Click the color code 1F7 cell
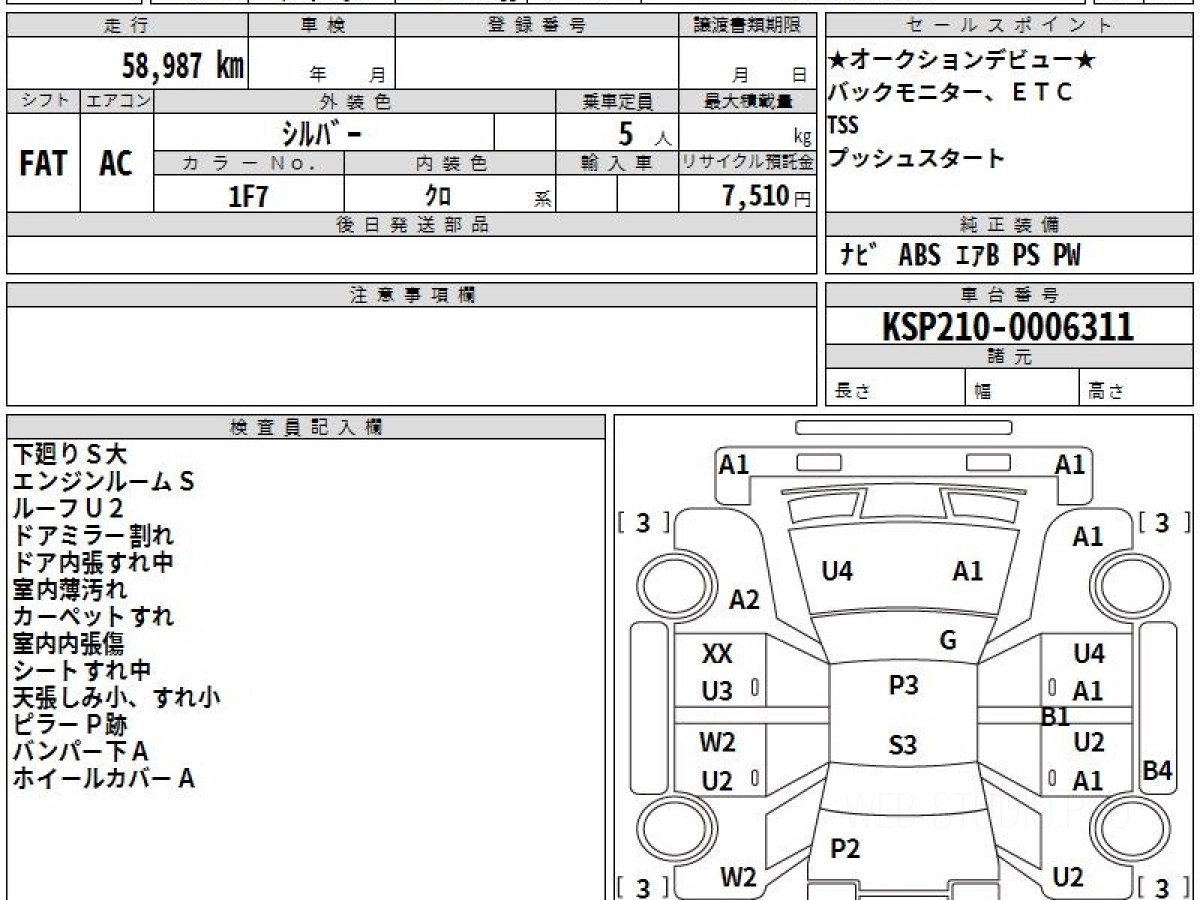The image size is (1200, 900). [x=249, y=196]
